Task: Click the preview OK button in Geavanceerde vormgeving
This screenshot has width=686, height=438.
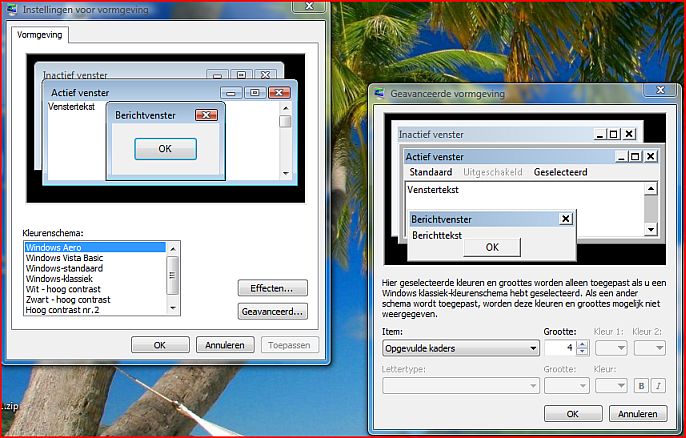Action: pyautogui.click(x=492, y=247)
